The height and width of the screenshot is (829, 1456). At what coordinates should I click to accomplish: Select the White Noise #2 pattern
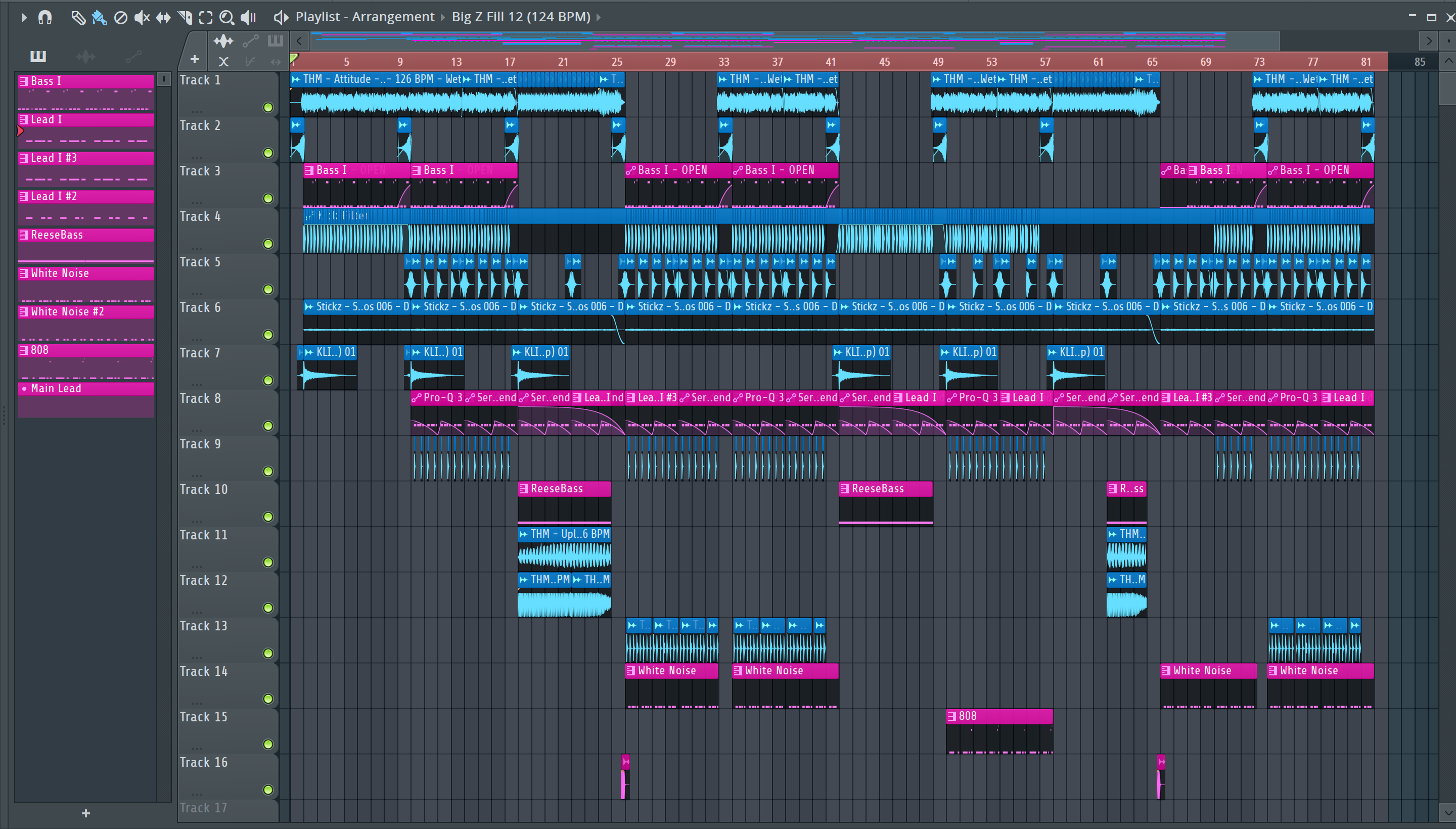click(x=86, y=323)
